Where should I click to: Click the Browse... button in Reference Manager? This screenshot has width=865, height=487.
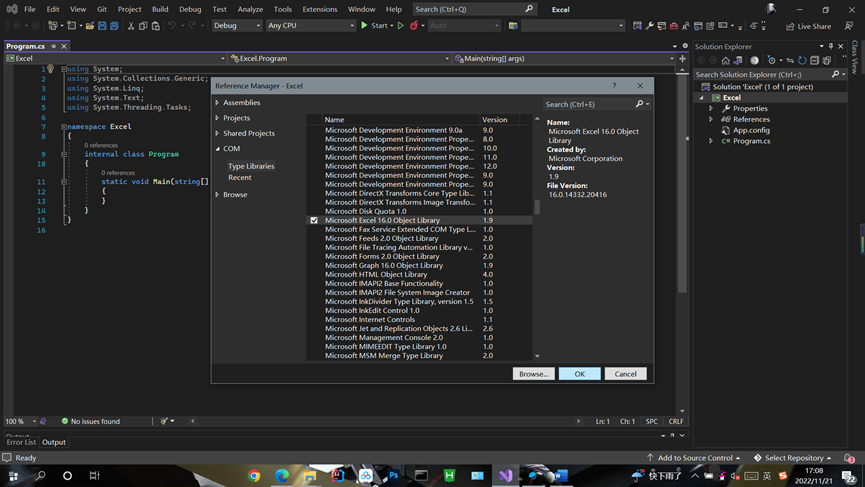point(533,374)
